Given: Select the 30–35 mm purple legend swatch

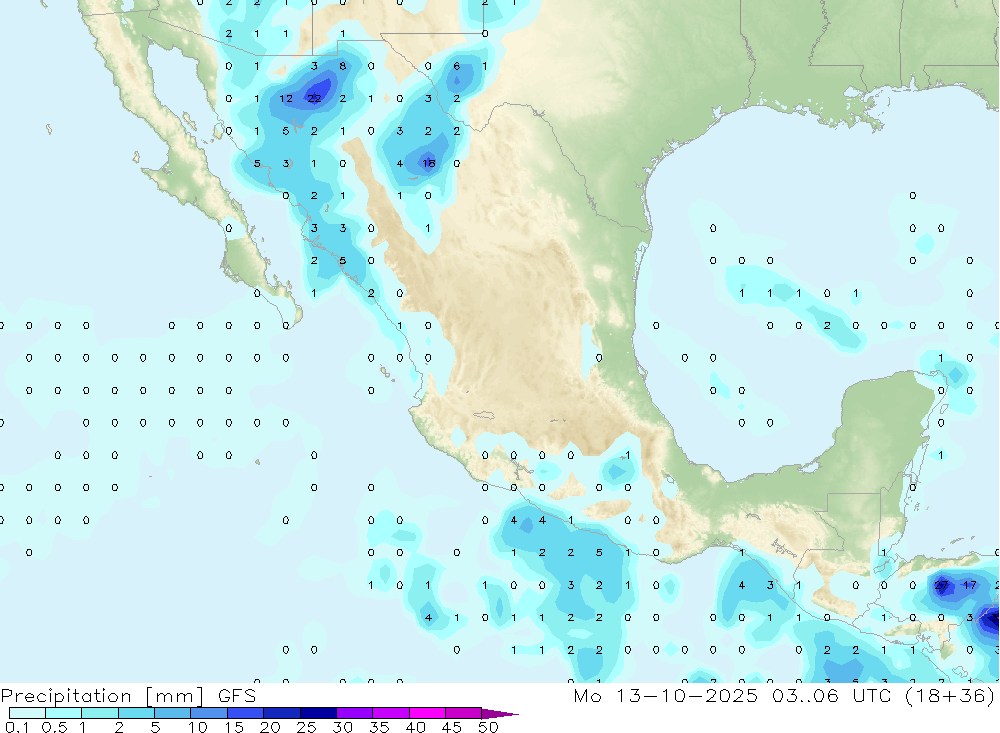Looking at the screenshot, I should pos(355,713).
